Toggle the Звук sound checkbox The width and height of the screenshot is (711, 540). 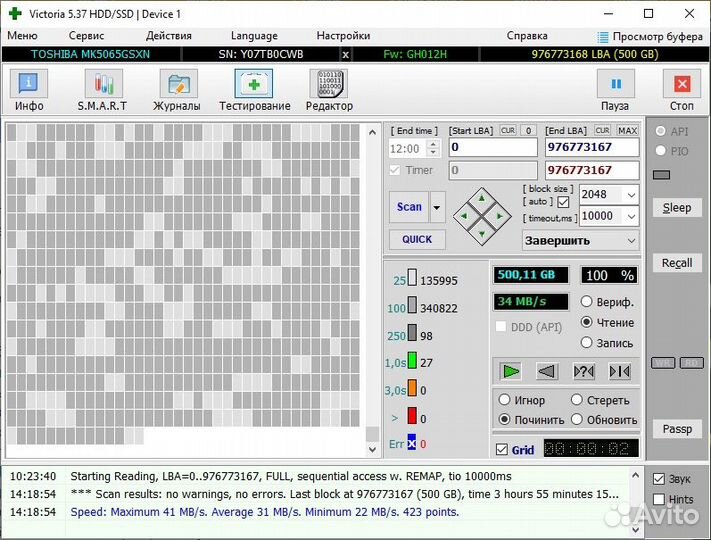(659, 478)
